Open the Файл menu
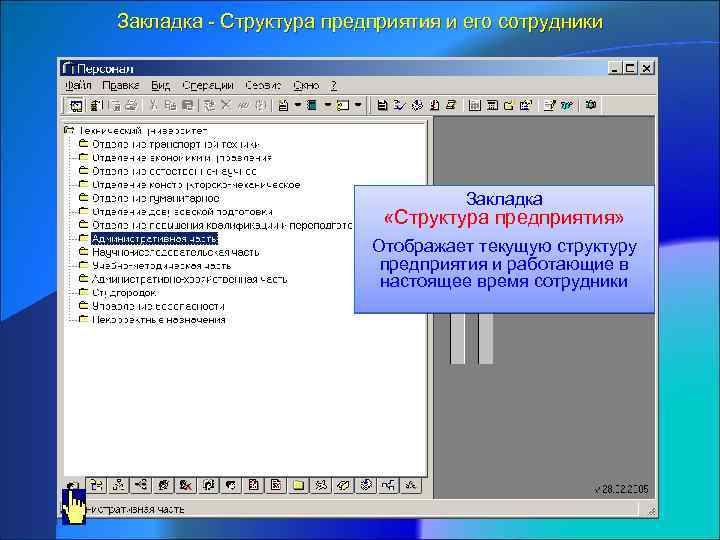720x540 pixels. click(78, 85)
